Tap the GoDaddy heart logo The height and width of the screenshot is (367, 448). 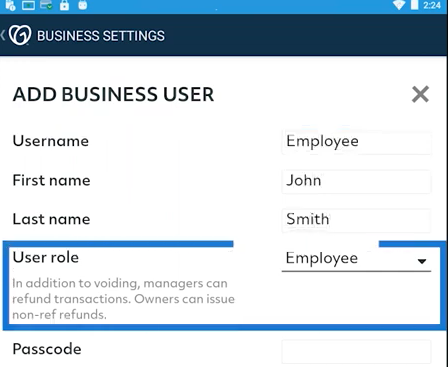(x=20, y=35)
